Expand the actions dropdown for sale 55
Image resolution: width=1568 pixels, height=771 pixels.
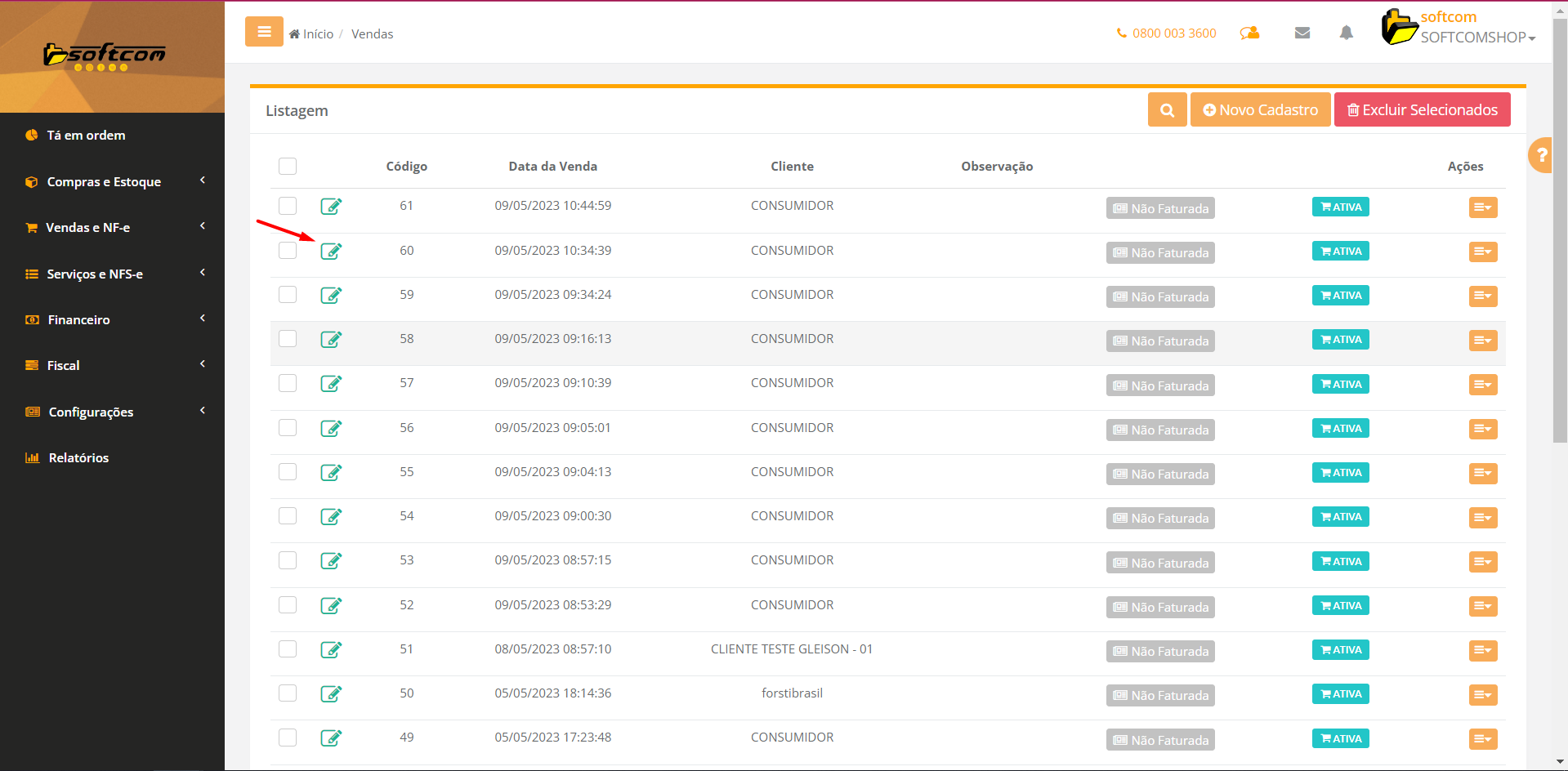(x=1482, y=473)
